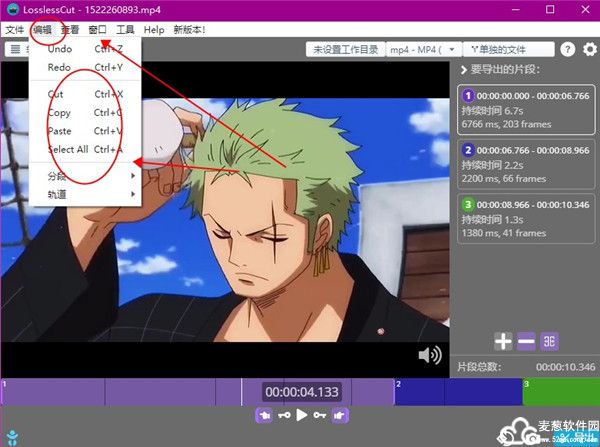Viewport: 600px width, 447px height.
Task: Click the blue figure icon at bottom left
Action: (12, 438)
